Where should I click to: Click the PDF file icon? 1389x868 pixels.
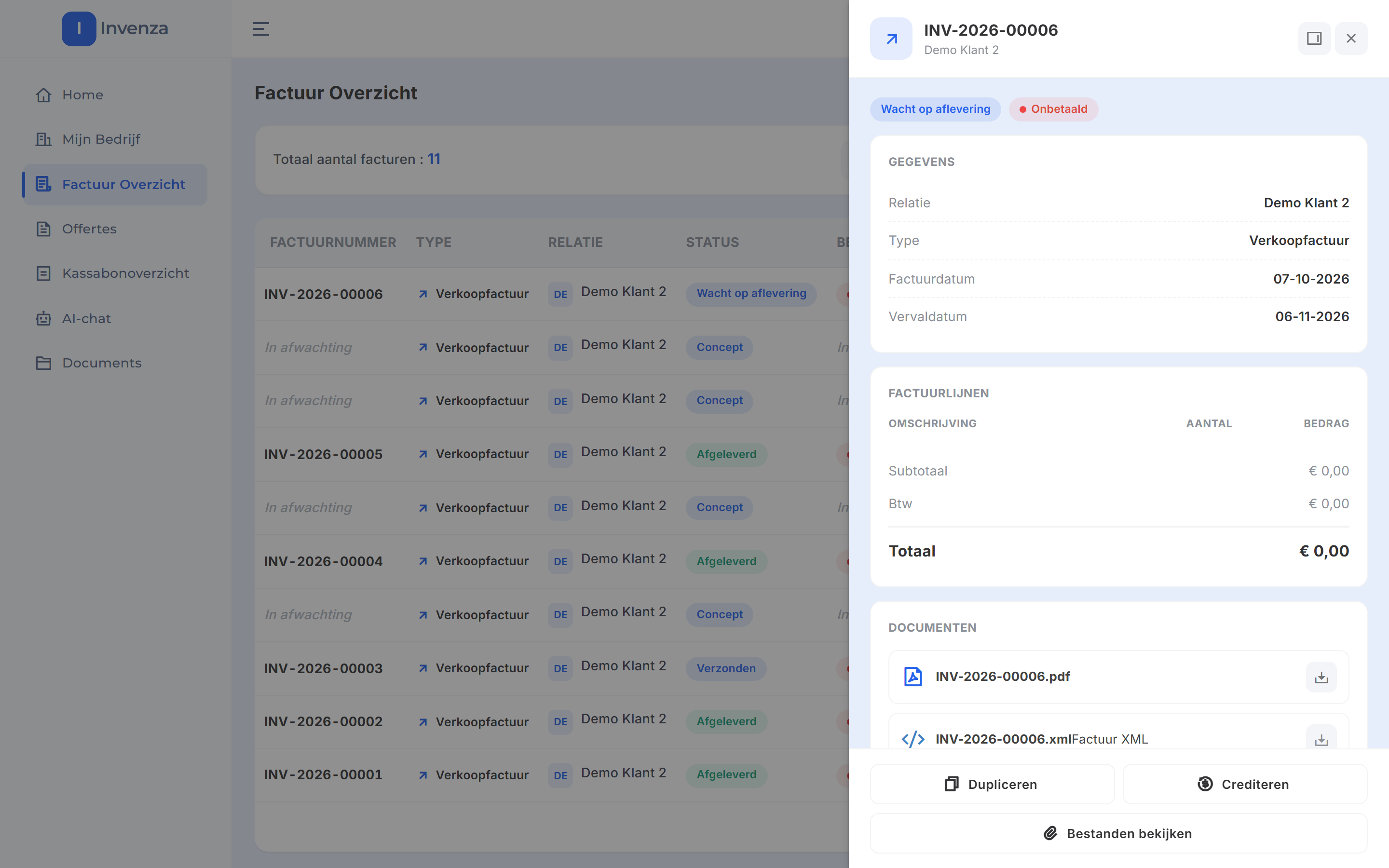912,677
